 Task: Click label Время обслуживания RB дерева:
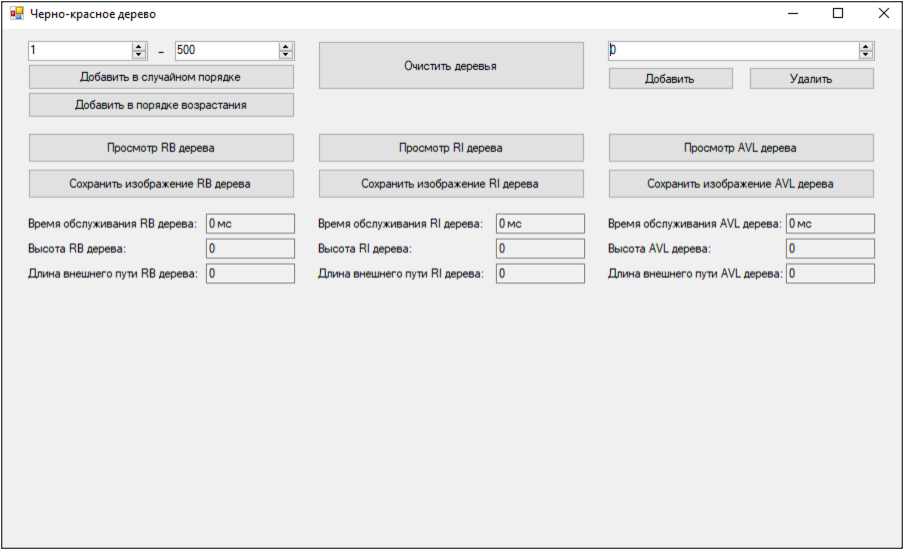pos(112,224)
